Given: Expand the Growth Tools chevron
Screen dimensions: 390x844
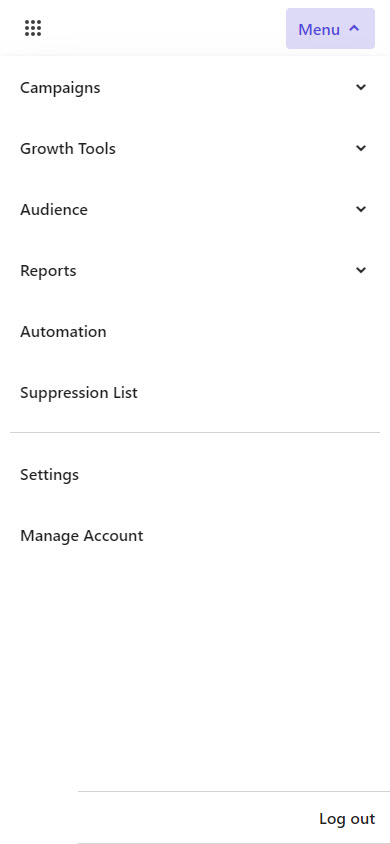Looking at the screenshot, I should point(361,148).
